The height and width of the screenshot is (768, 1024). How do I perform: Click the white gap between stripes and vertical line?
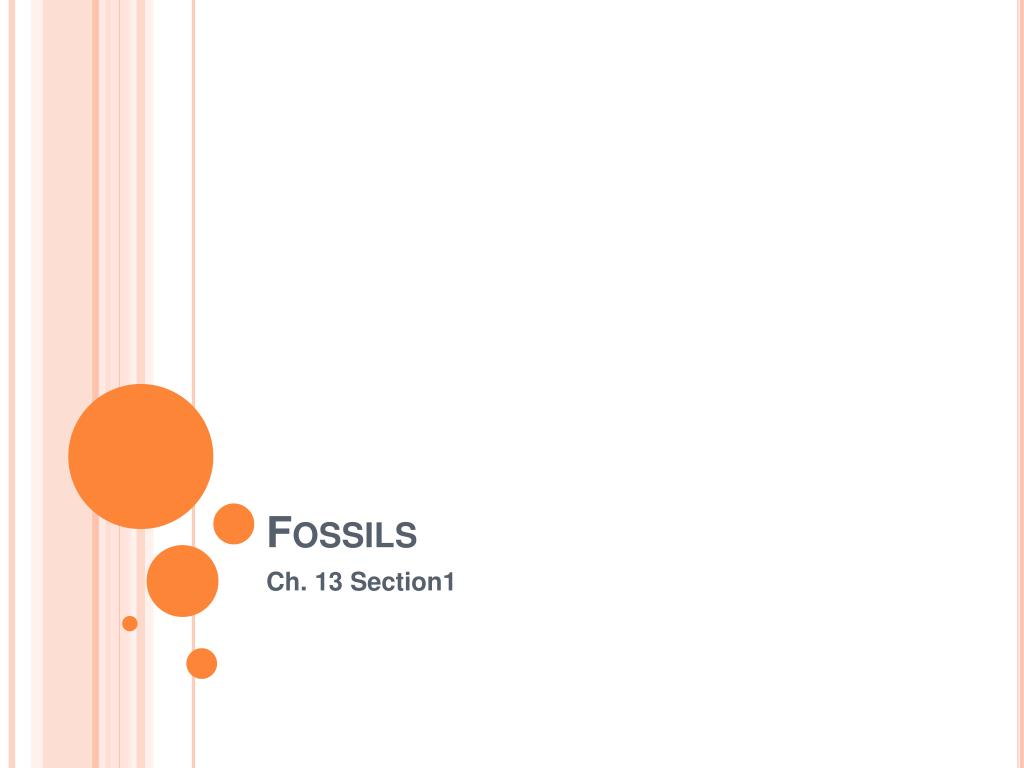click(172, 196)
